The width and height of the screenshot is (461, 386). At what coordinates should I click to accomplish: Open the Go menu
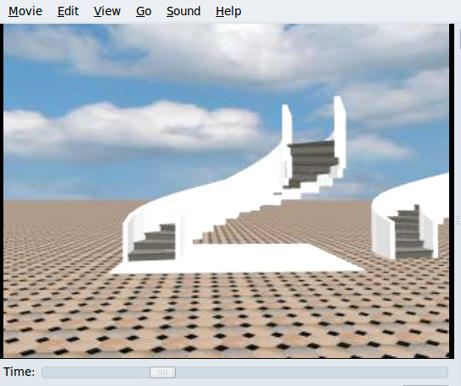pyautogui.click(x=144, y=11)
